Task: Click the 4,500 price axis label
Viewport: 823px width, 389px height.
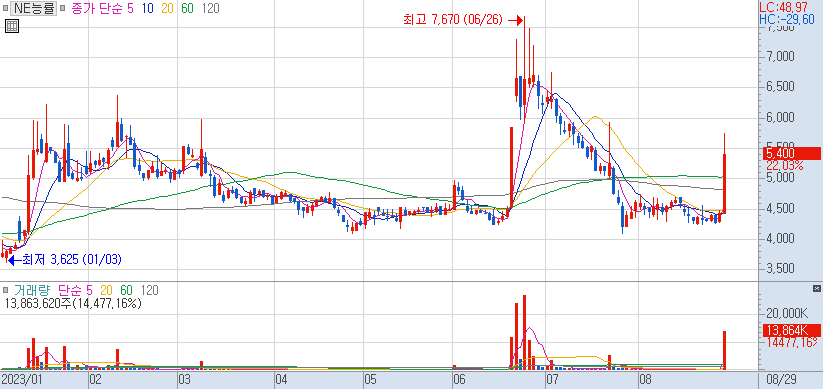Action: pos(780,208)
